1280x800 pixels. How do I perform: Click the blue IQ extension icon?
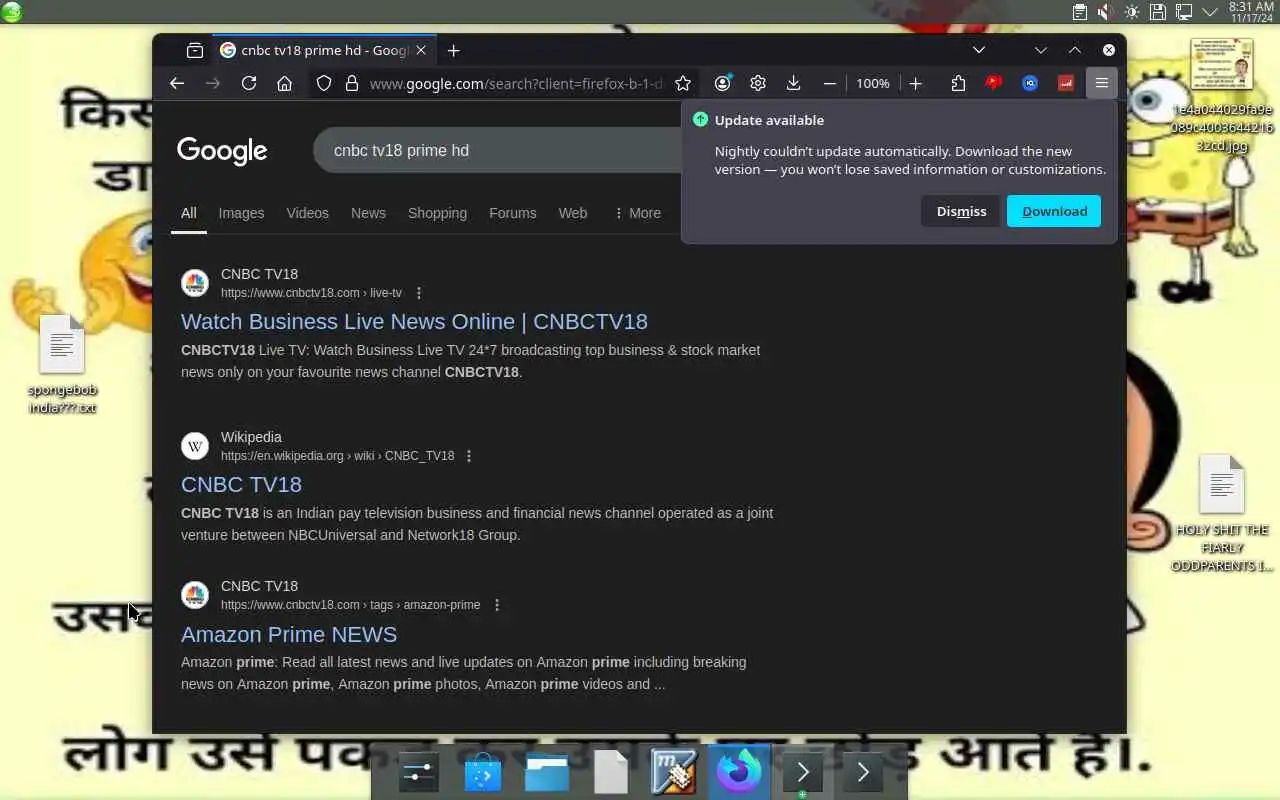click(1030, 84)
